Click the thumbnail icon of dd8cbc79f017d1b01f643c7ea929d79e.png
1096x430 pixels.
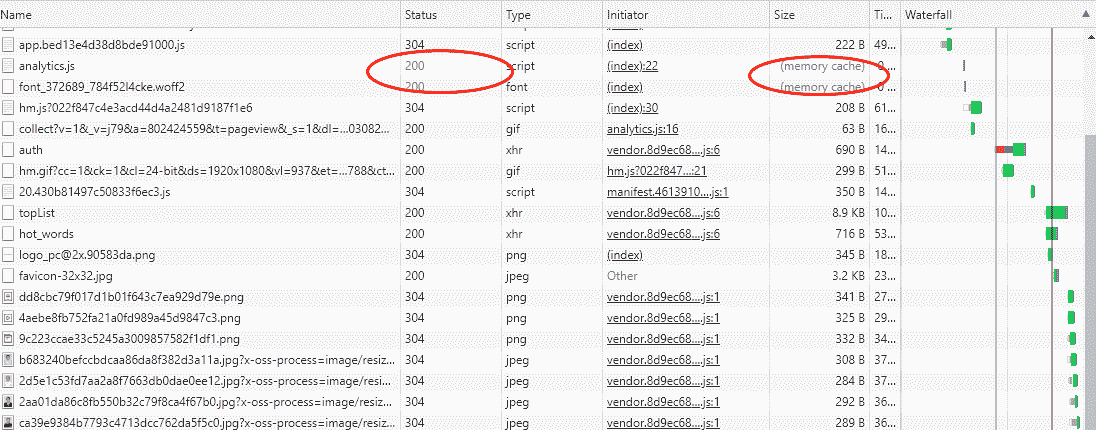8,296
